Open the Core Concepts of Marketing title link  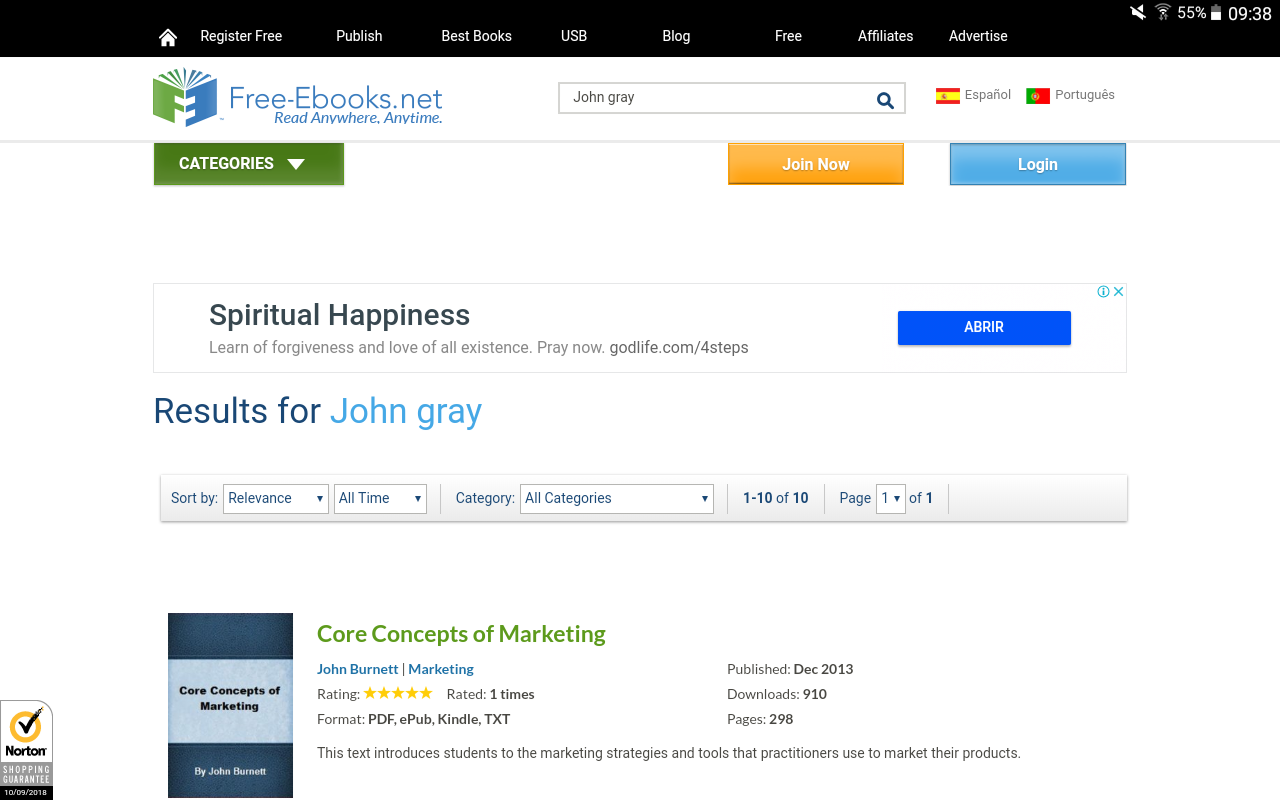tap(461, 634)
